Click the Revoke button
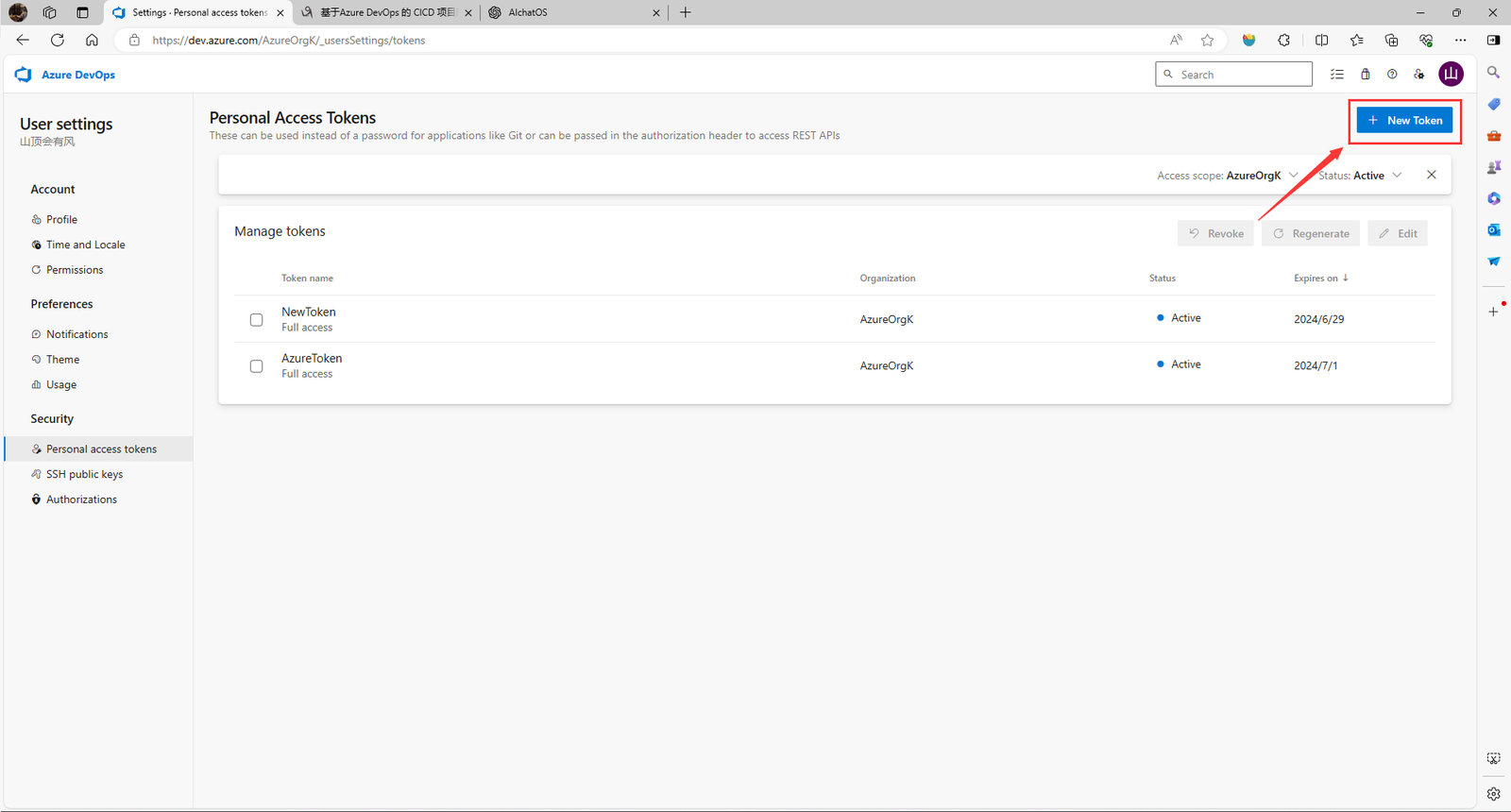 1215,233
